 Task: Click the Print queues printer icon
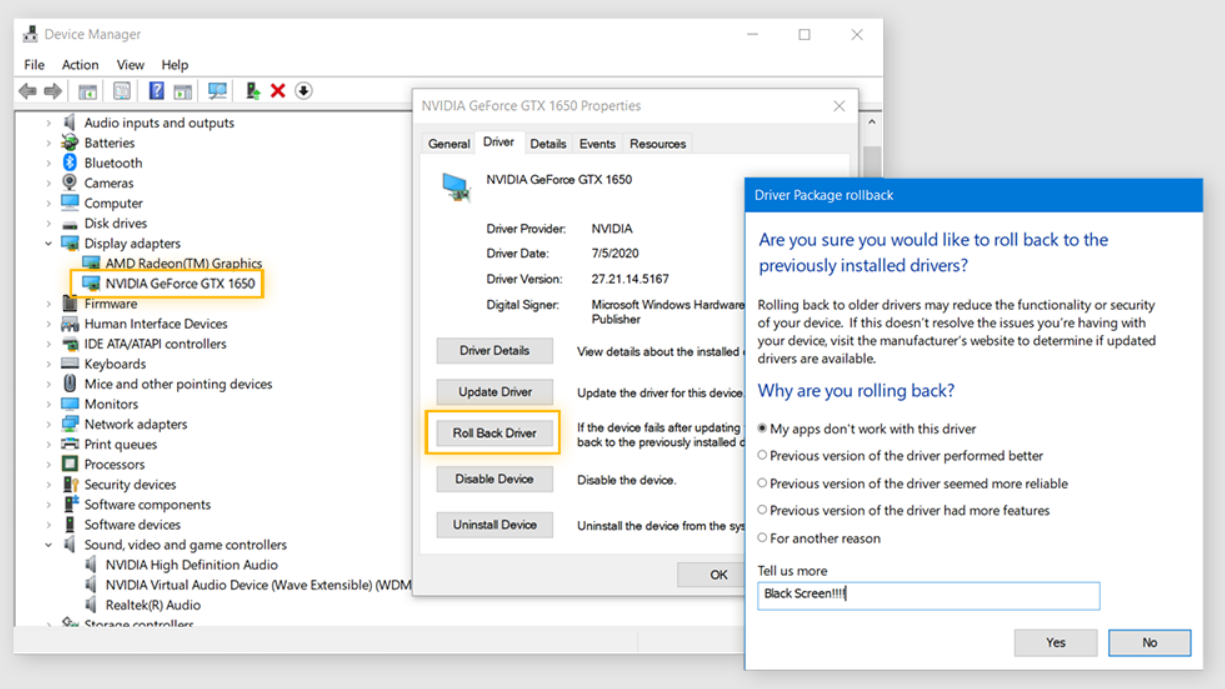(70, 444)
